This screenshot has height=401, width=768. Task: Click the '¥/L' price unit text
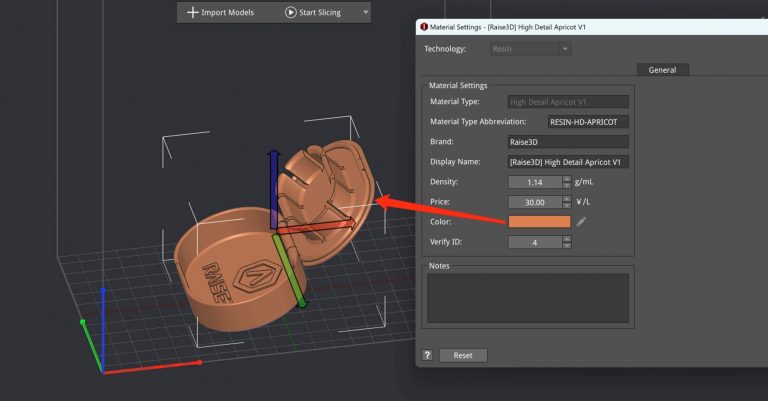(583, 202)
